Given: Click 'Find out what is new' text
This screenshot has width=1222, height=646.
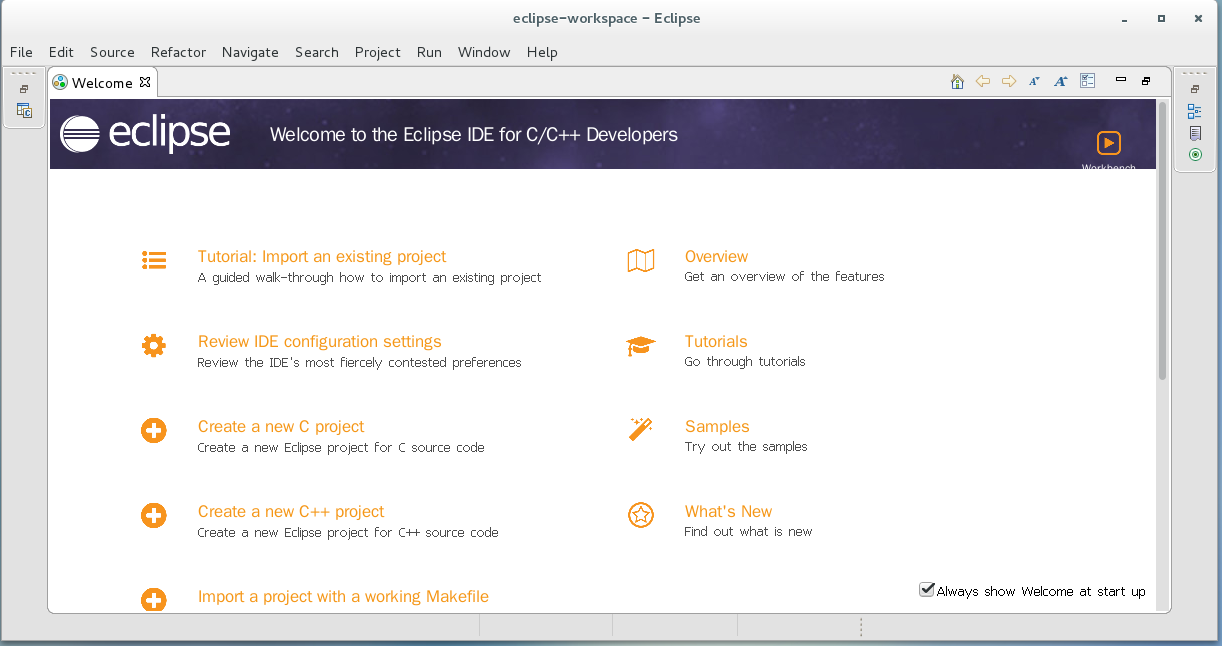Looking at the screenshot, I should tap(748, 532).
